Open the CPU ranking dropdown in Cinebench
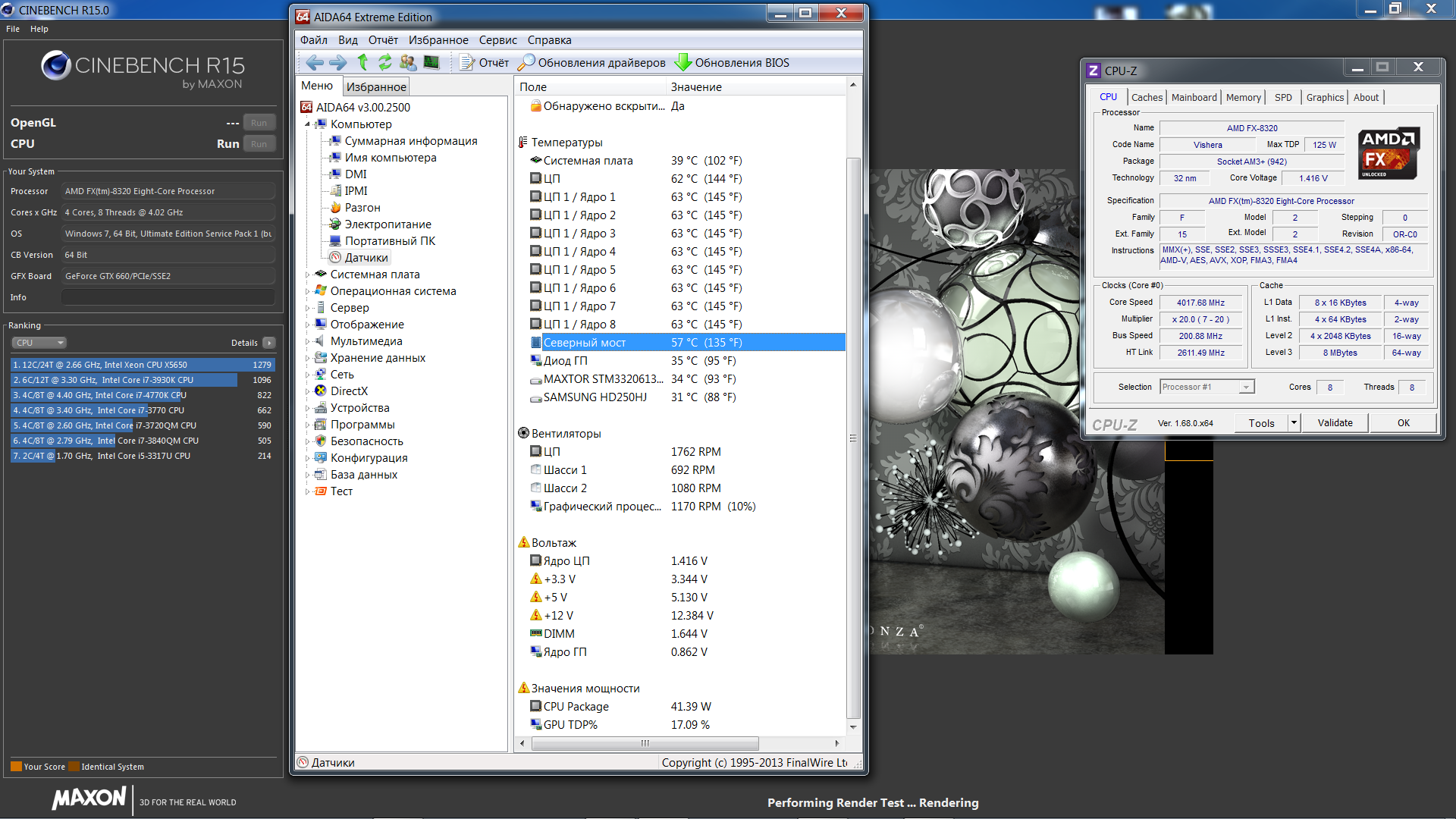The image size is (1456, 819). coord(39,343)
